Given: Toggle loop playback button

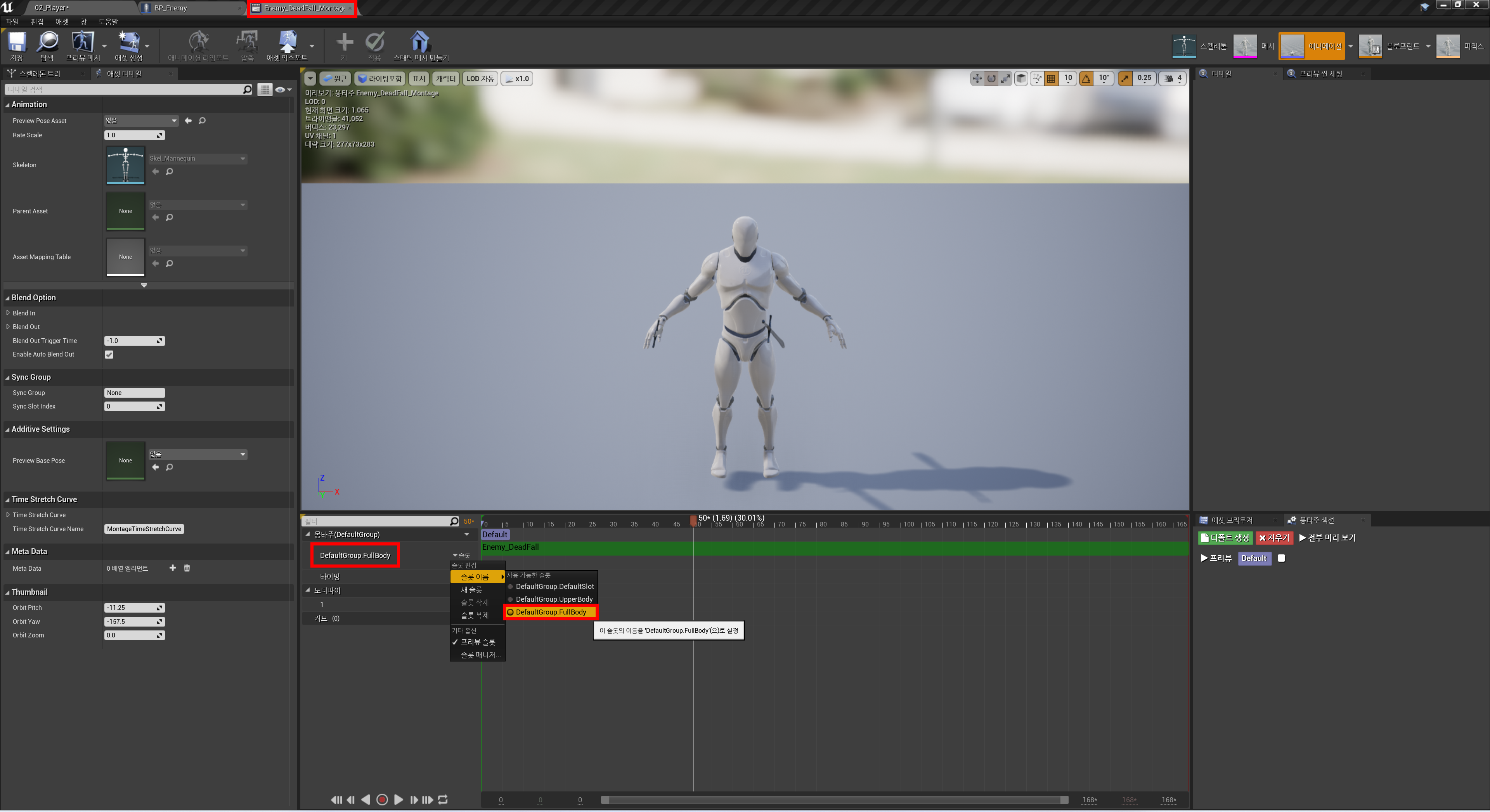Looking at the screenshot, I should 442,799.
